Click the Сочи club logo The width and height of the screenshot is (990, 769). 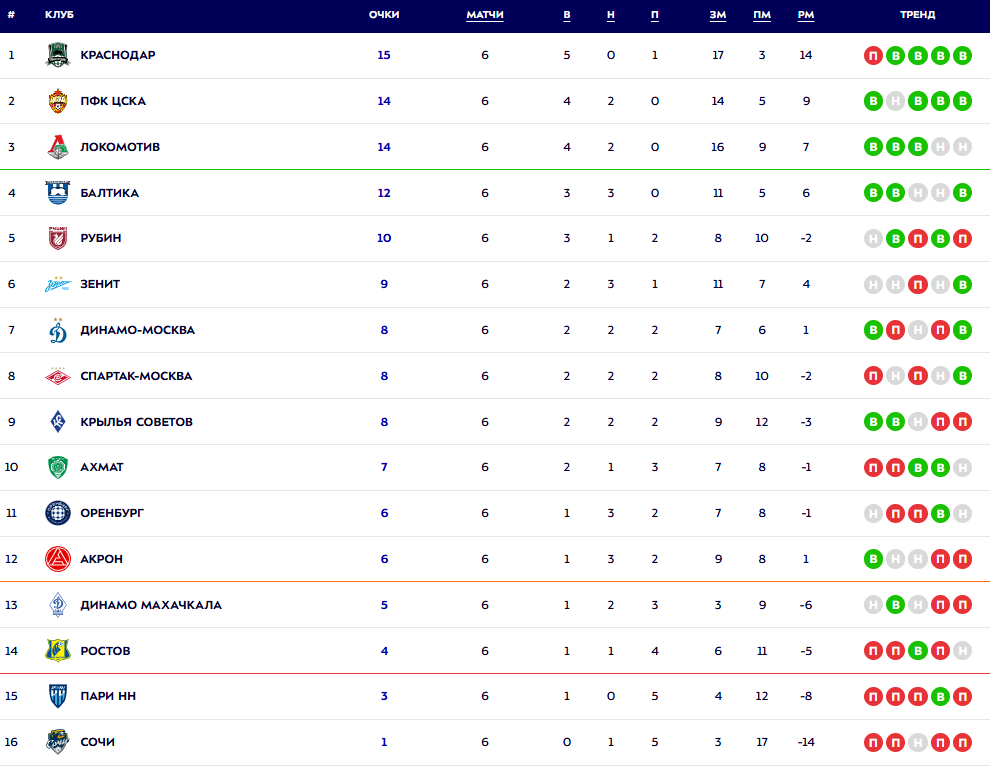coord(58,742)
